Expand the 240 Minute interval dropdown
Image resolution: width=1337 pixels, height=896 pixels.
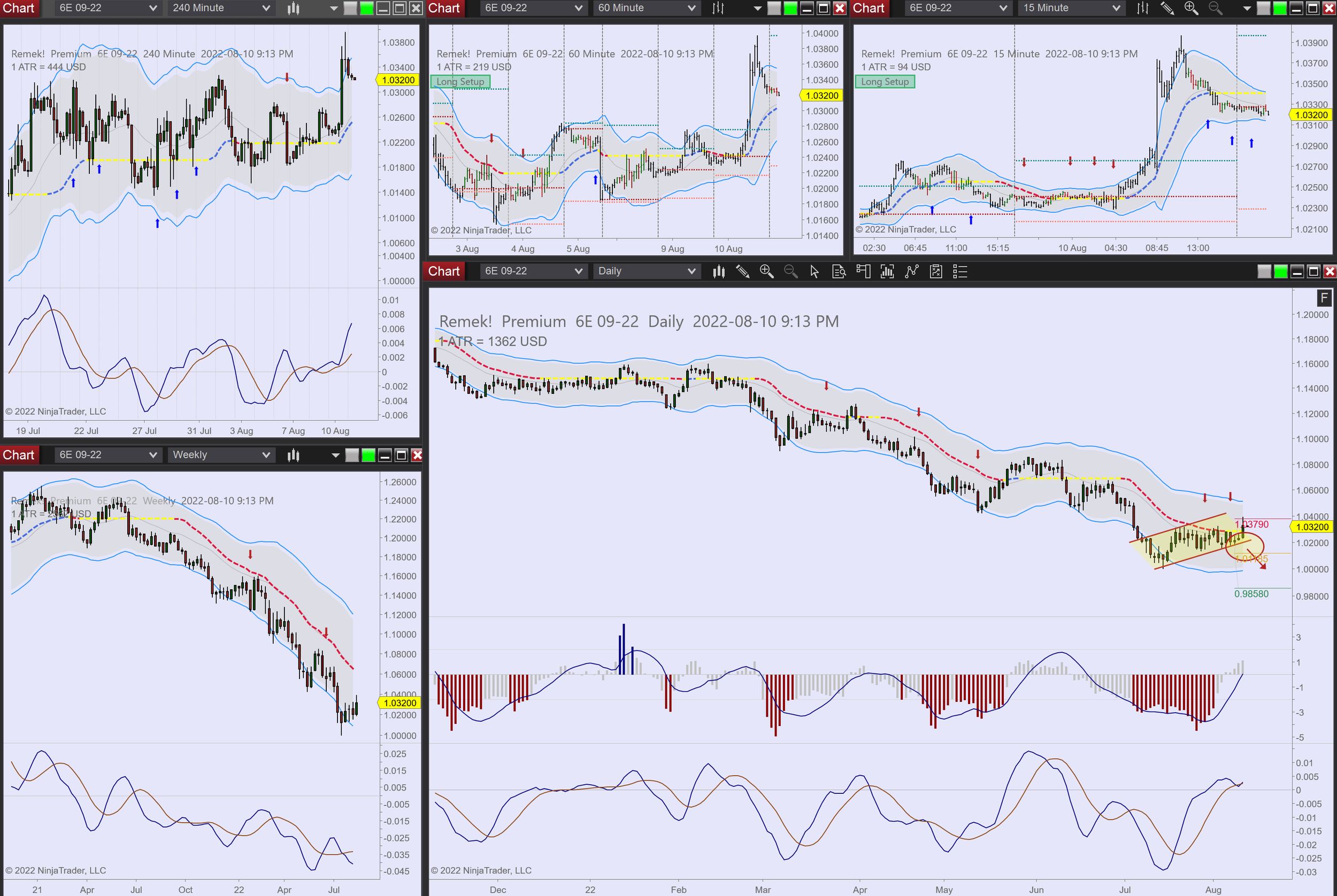point(266,8)
